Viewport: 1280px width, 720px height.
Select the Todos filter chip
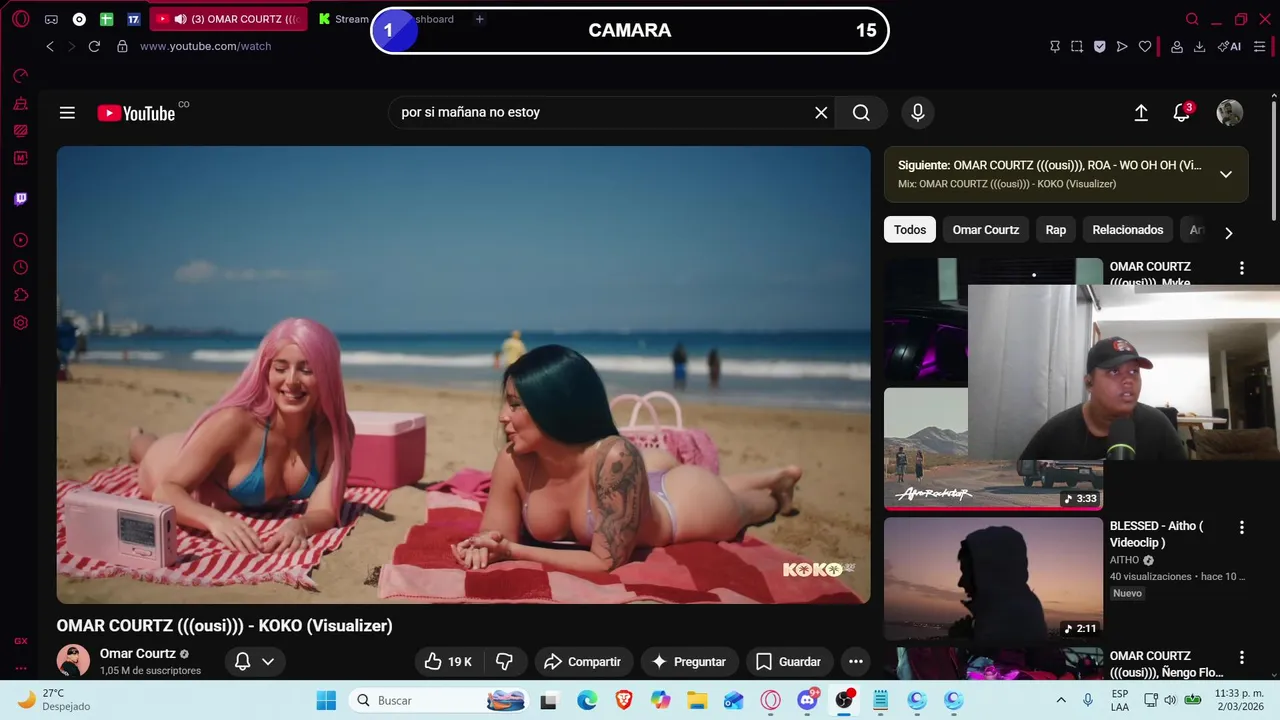point(910,230)
